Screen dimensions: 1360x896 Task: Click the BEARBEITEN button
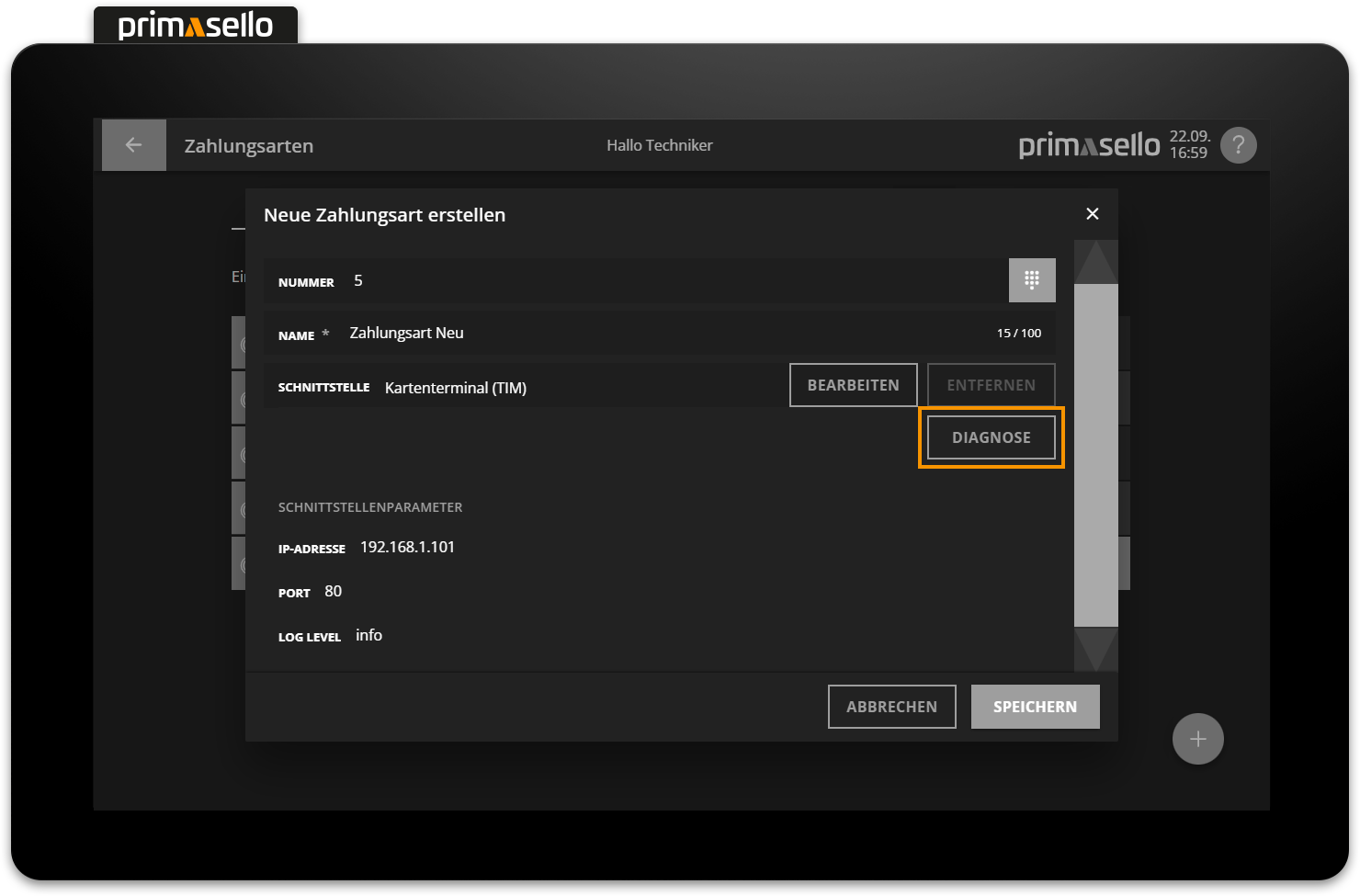click(x=853, y=385)
